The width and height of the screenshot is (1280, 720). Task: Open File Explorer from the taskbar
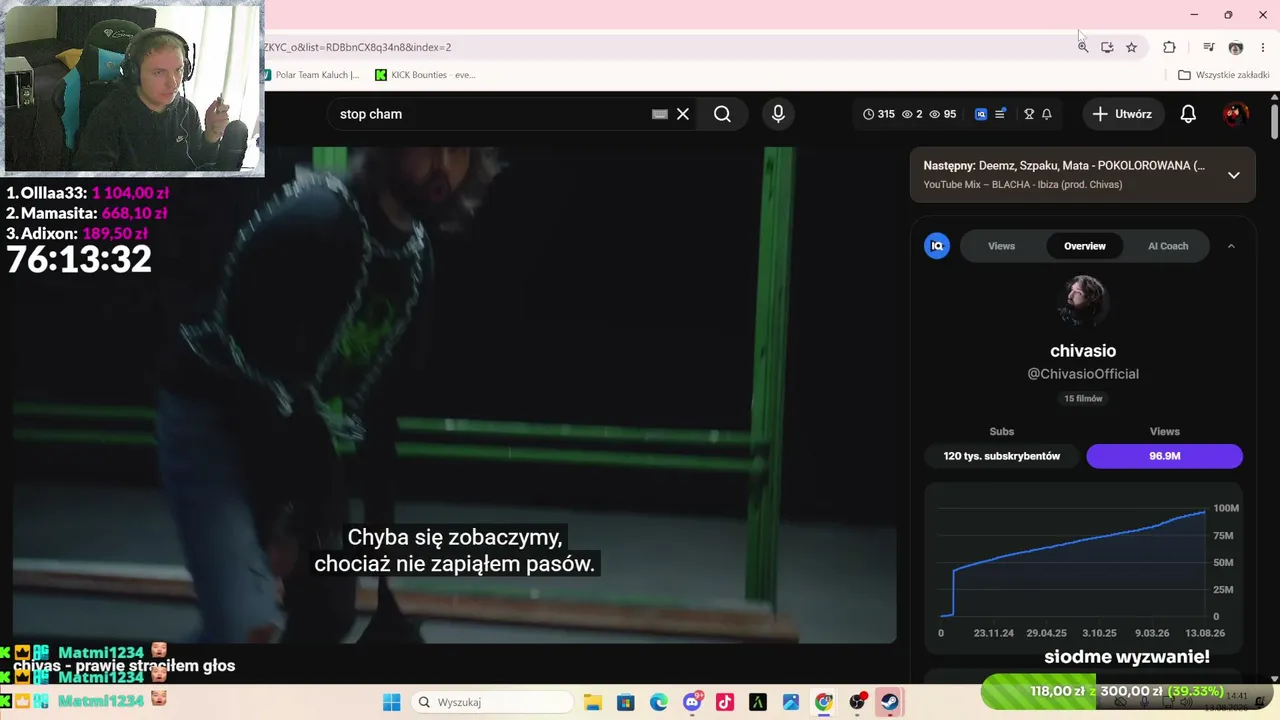coord(592,702)
